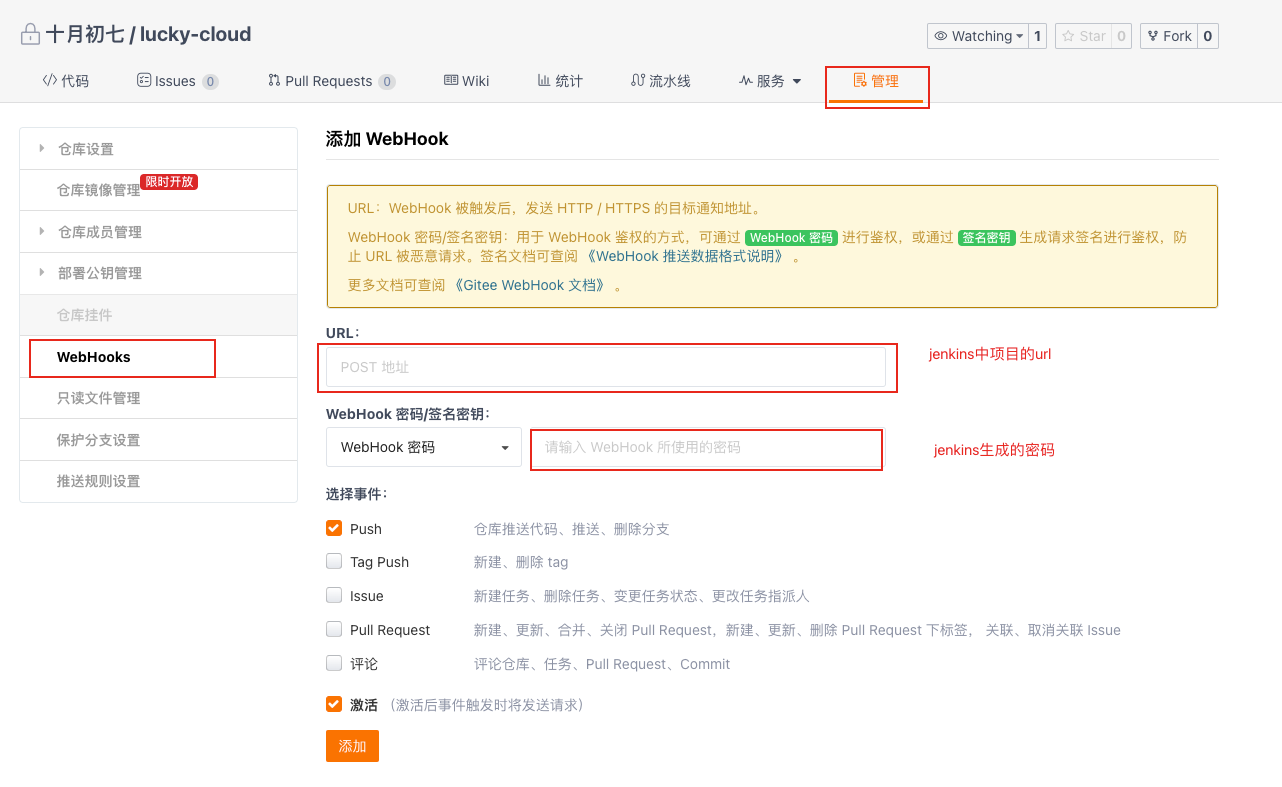Click the bar chart icon of the 统计 tab
Viewport: 1282px width, 787px height.
point(544,80)
